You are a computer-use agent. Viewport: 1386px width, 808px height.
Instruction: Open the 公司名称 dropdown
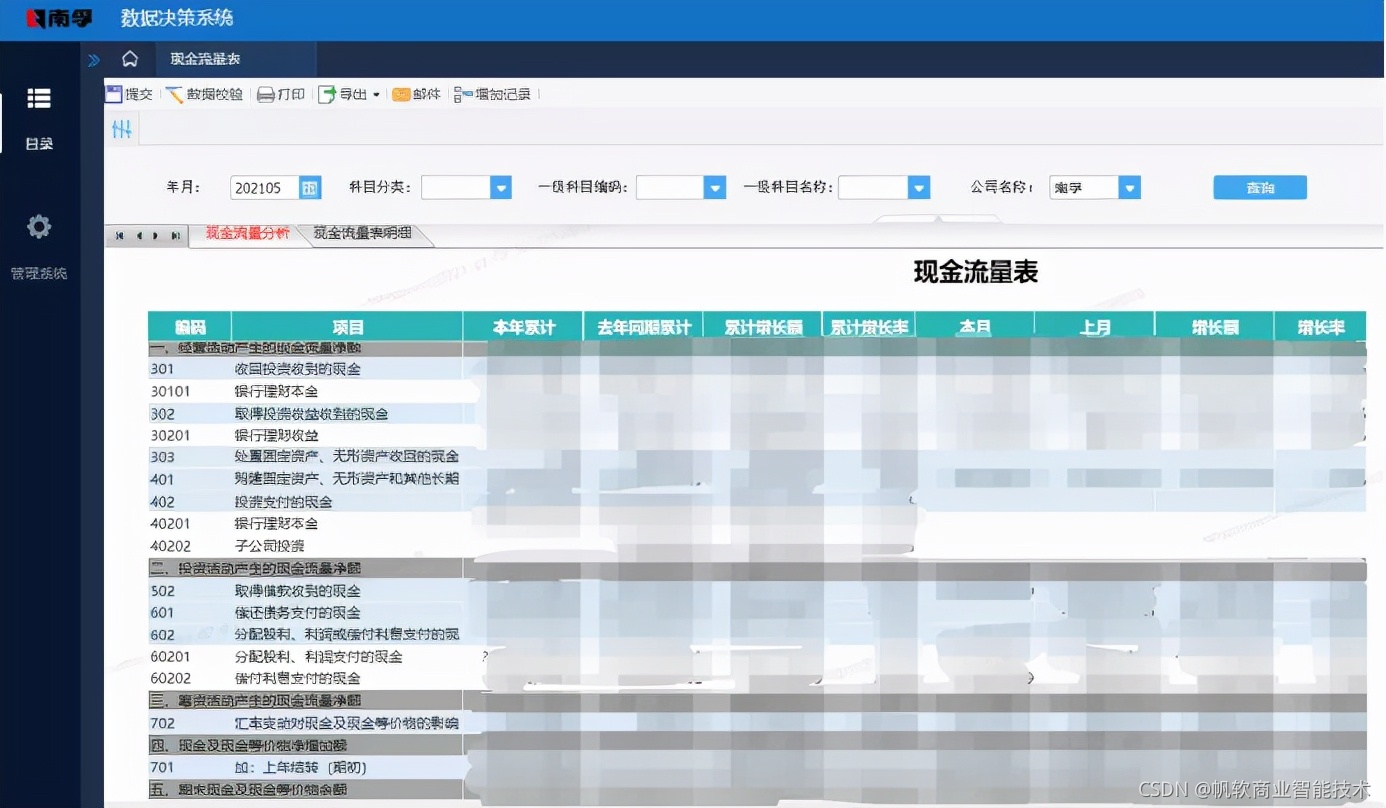point(1129,187)
